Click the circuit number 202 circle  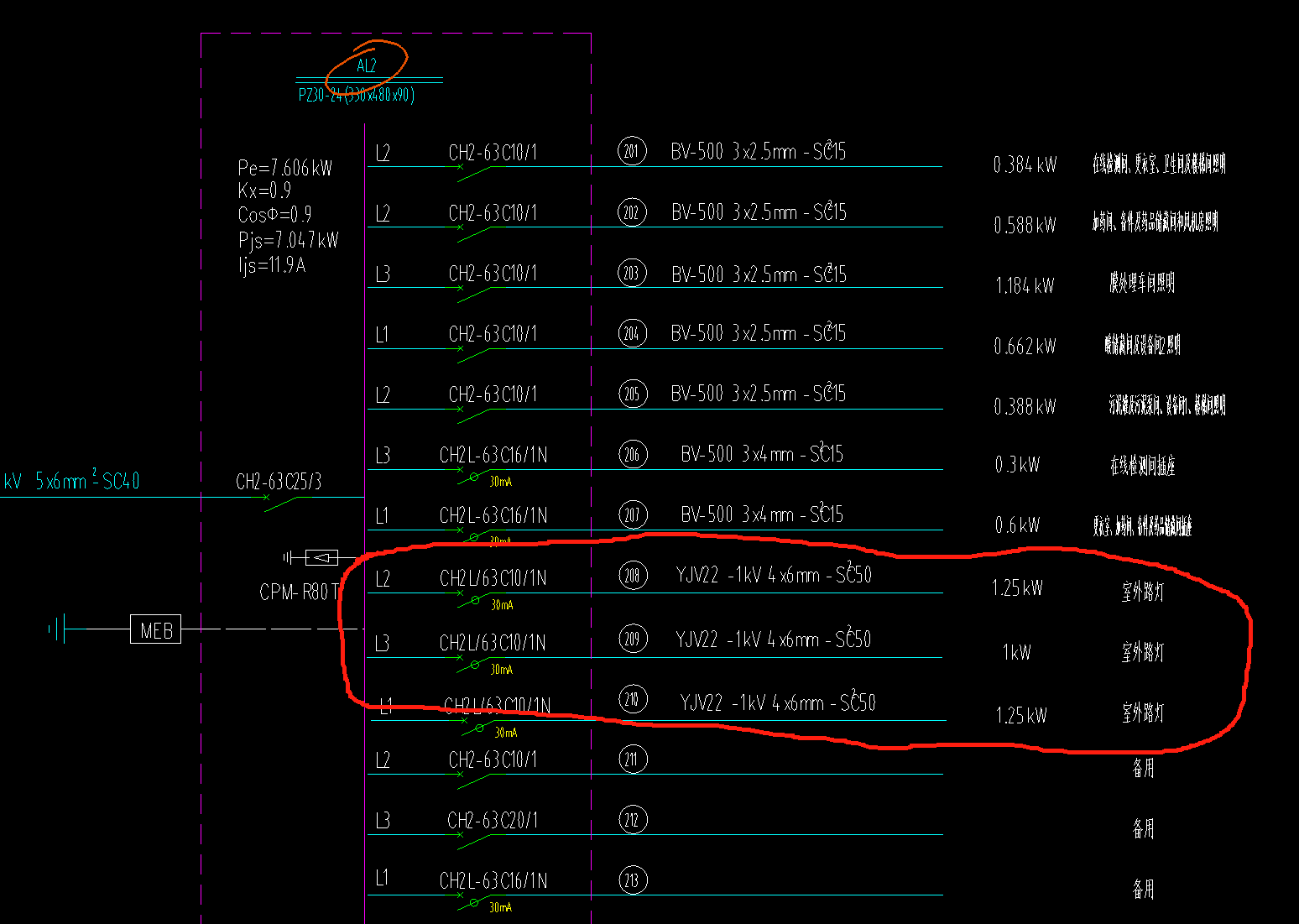pyautogui.click(x=631, y=211)
